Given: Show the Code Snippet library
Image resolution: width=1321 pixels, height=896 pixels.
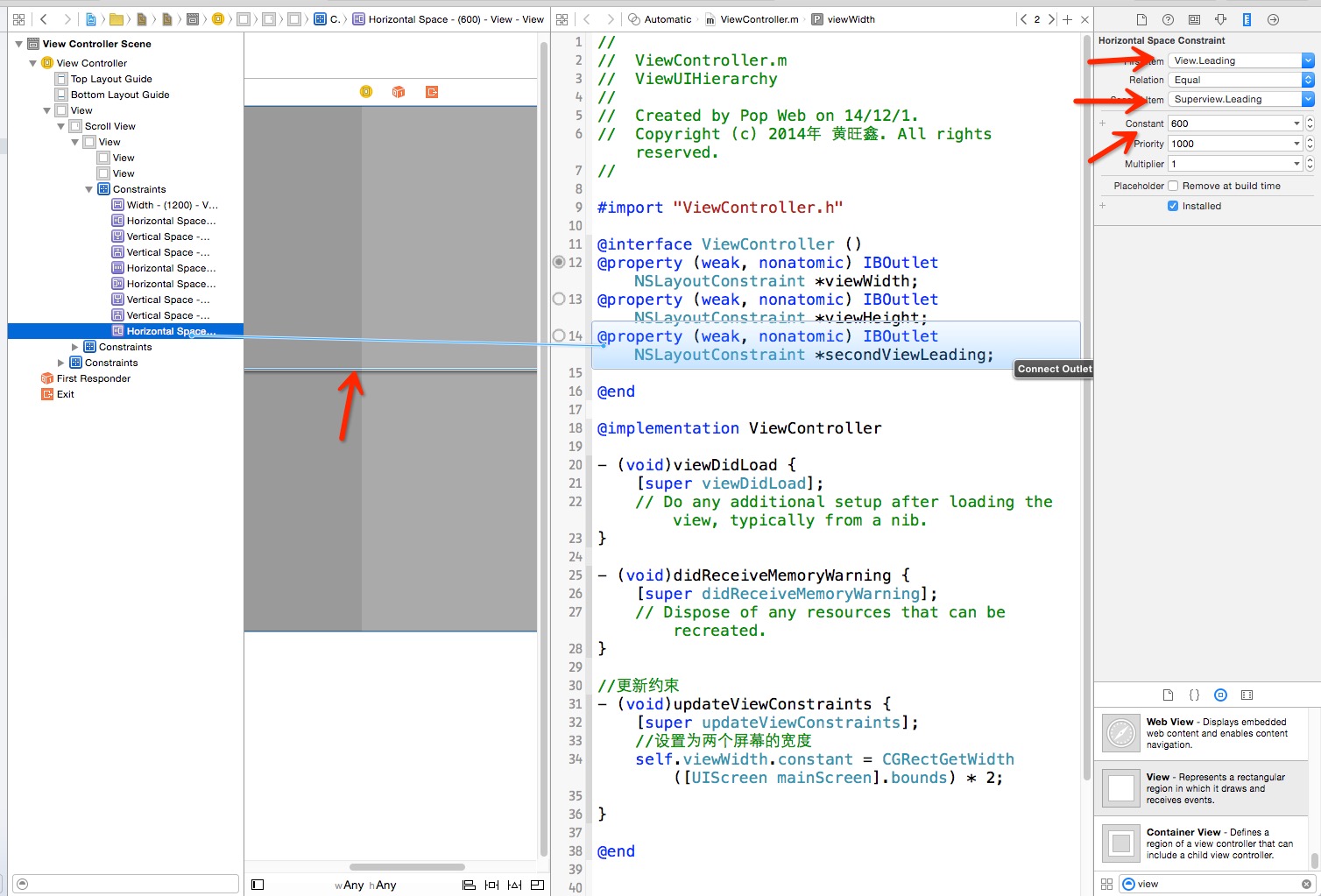Looking at the screenshot, I should 1194,695.
